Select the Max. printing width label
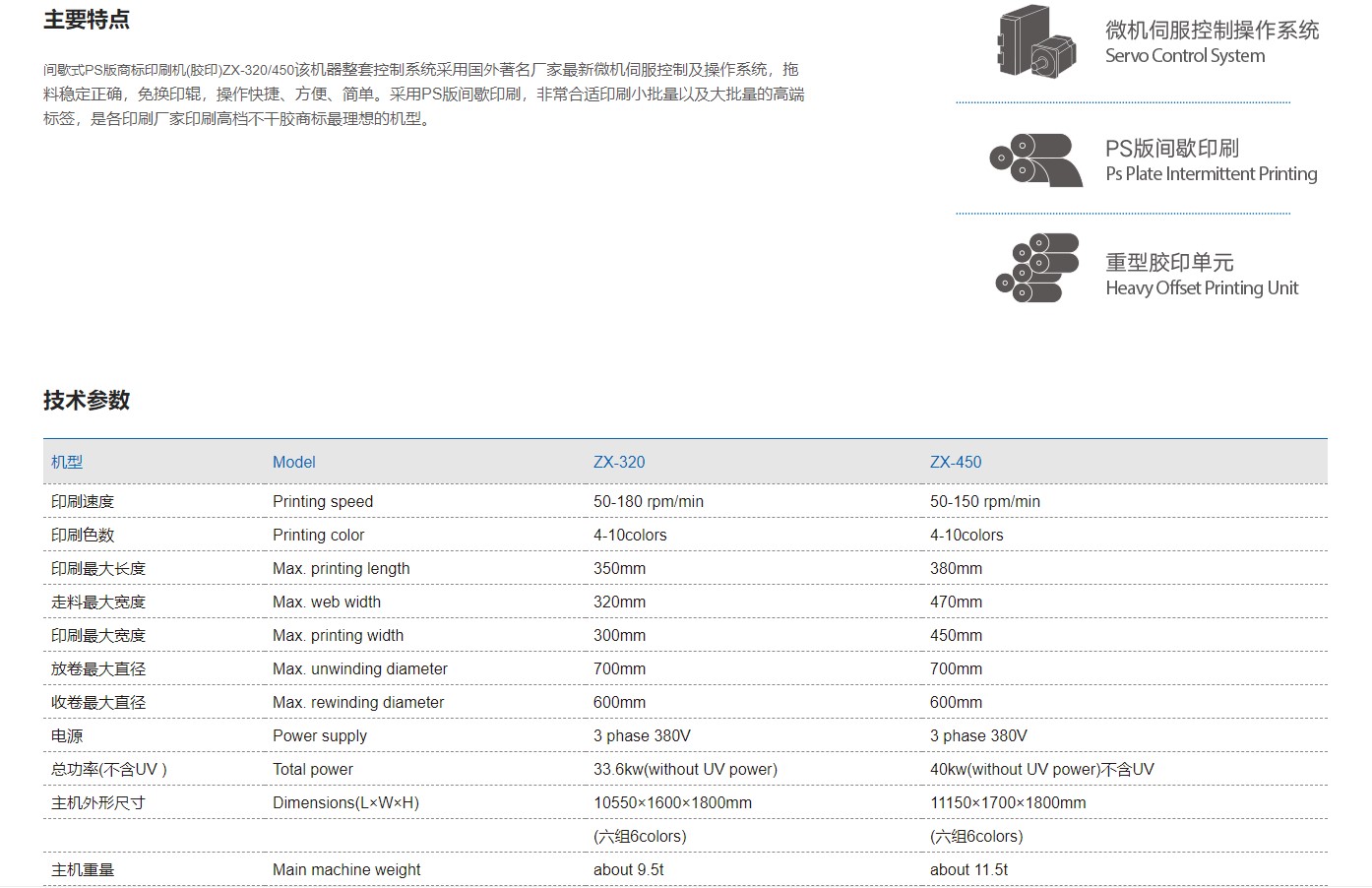Image resolution: width=1372 pixels, height=888 pixels. [x=338, y=635]
